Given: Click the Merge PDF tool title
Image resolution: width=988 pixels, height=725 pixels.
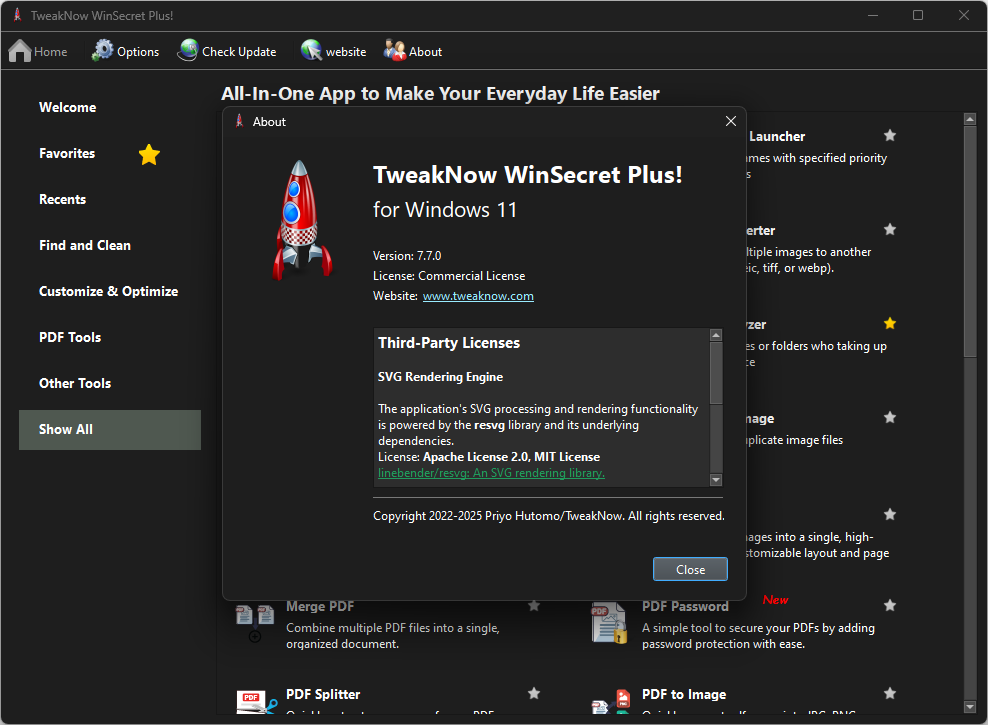Looking at the screenshot, I should [320, 606].
